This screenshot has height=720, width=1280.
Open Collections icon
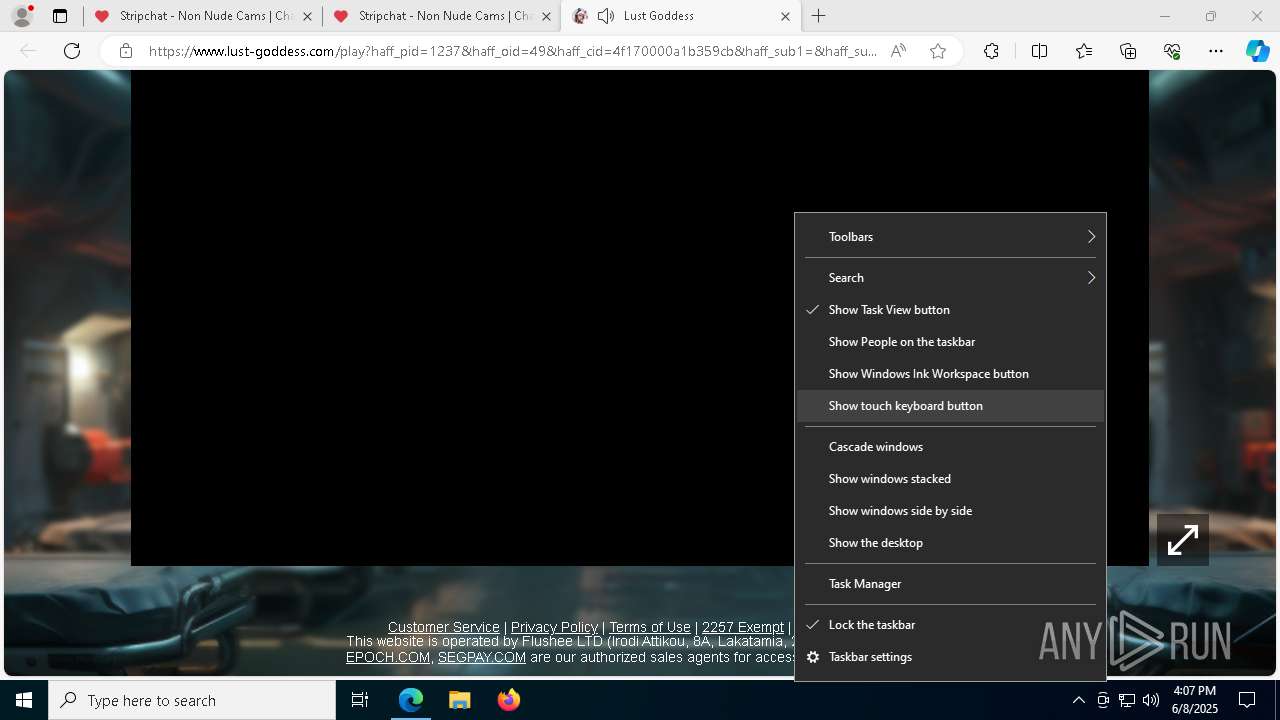[1128, 51]
